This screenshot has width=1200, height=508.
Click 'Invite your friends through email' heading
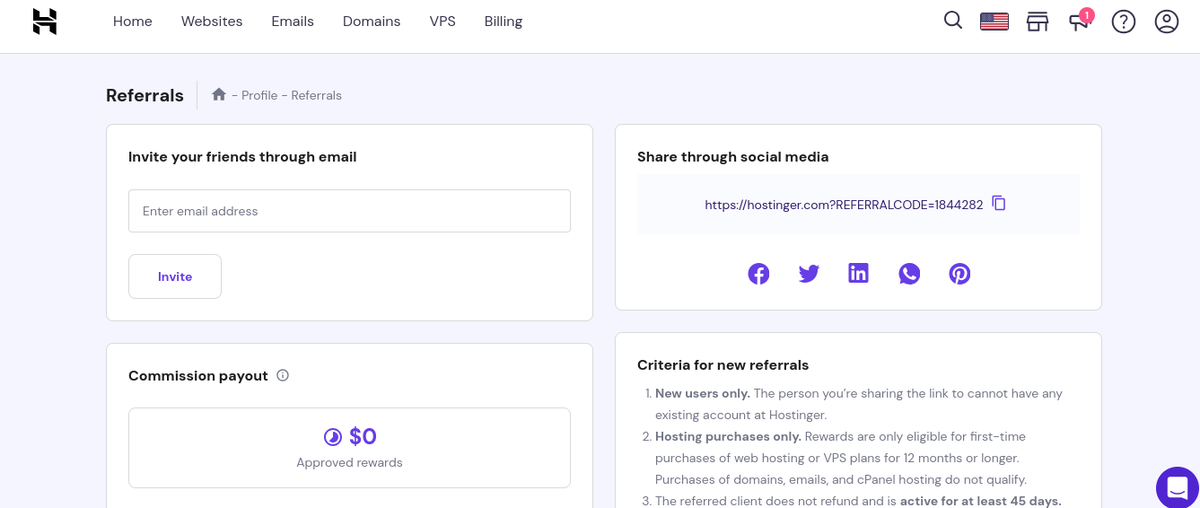(242, 157)
